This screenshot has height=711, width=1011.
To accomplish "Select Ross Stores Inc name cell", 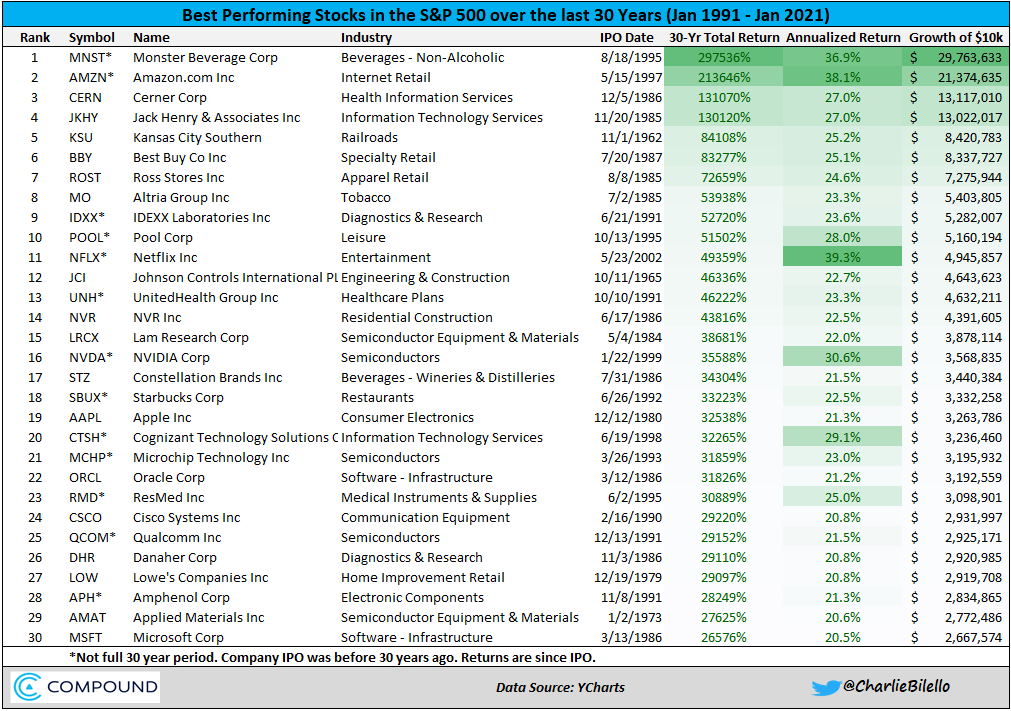I will 179,177.
